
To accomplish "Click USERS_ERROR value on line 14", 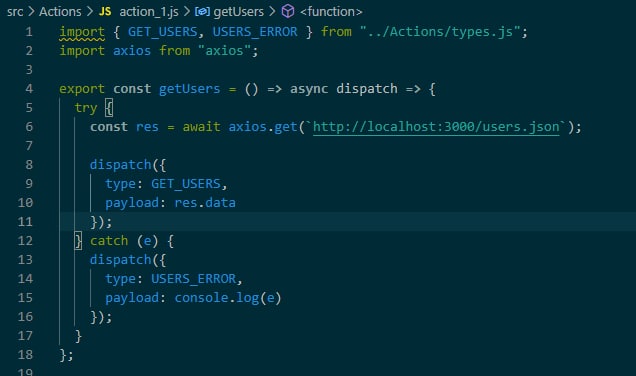I will pyautogui.click(x=193, y=279).
